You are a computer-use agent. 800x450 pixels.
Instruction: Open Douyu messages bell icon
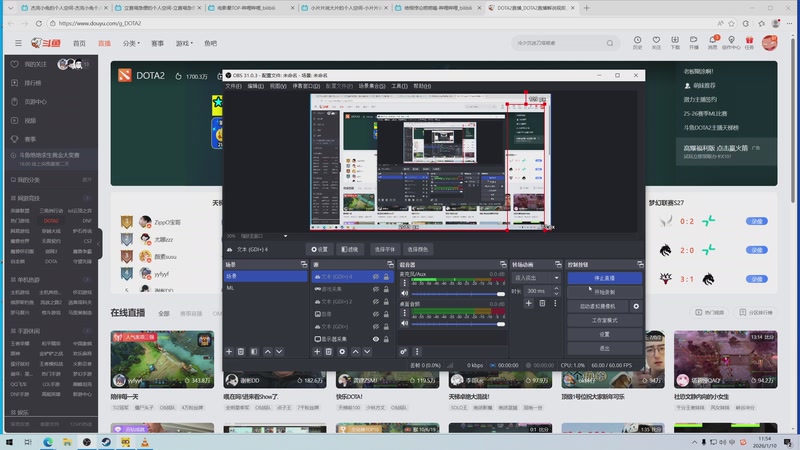[712, 42]
